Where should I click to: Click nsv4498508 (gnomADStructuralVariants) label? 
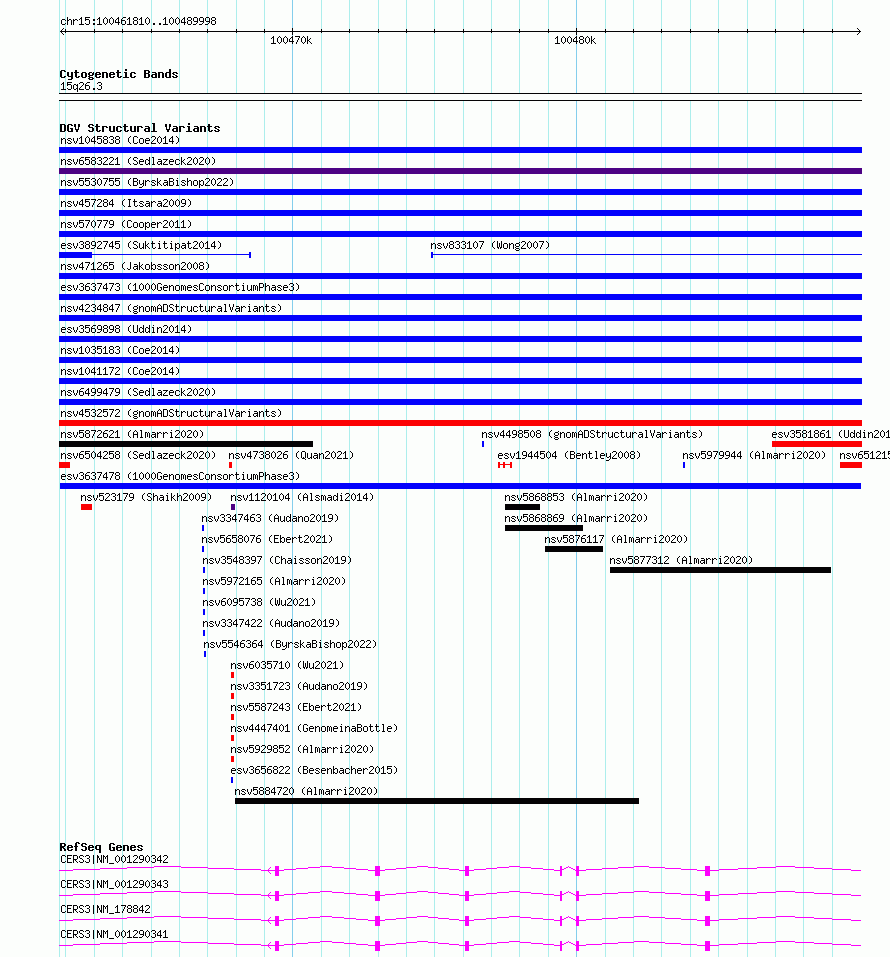(x=592, y=435)
